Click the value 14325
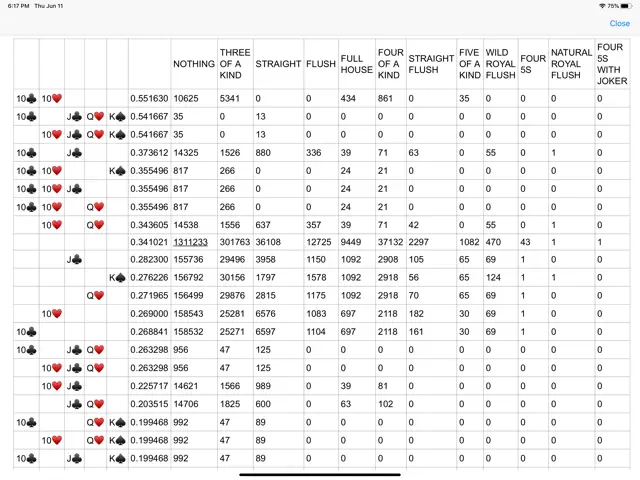This screenshot has width=640, height=480. [186, 153]
